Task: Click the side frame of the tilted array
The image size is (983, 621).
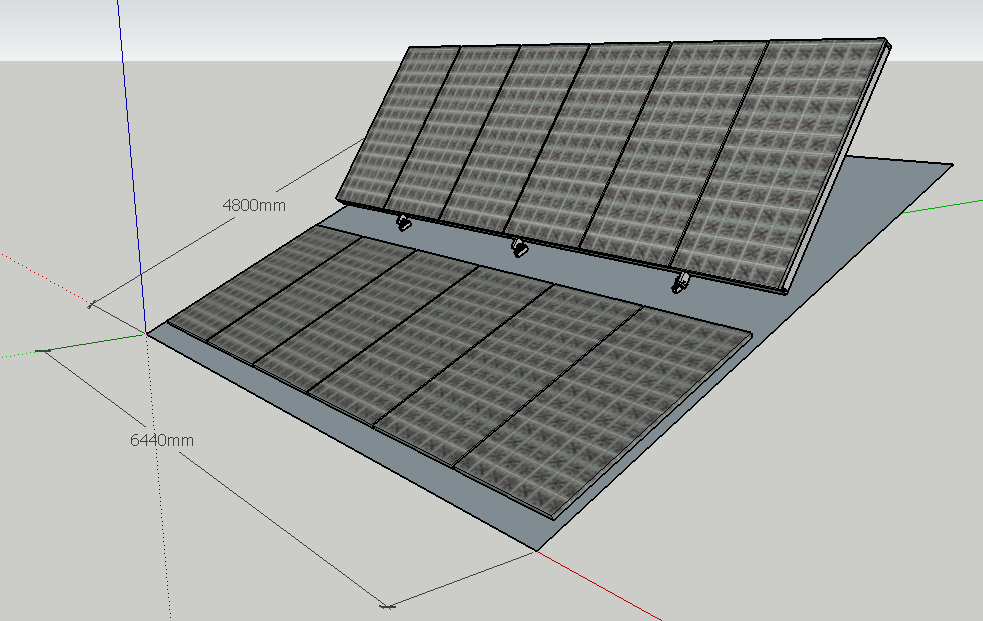Action: [x=836, y=170]
